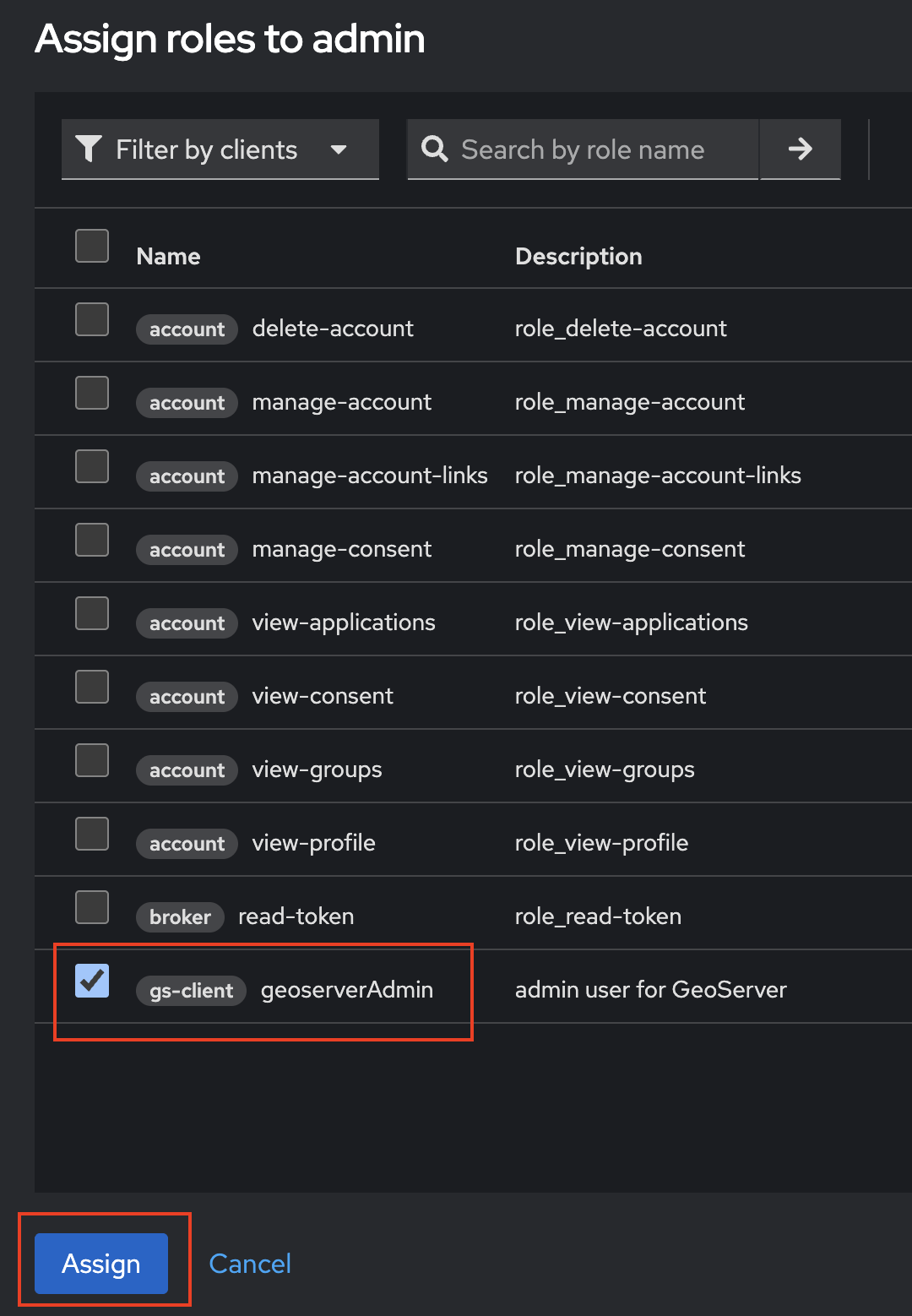Click the gs-client badge label
The height and width of the screenshot is (1316, 912).
(x=191, y=991)
